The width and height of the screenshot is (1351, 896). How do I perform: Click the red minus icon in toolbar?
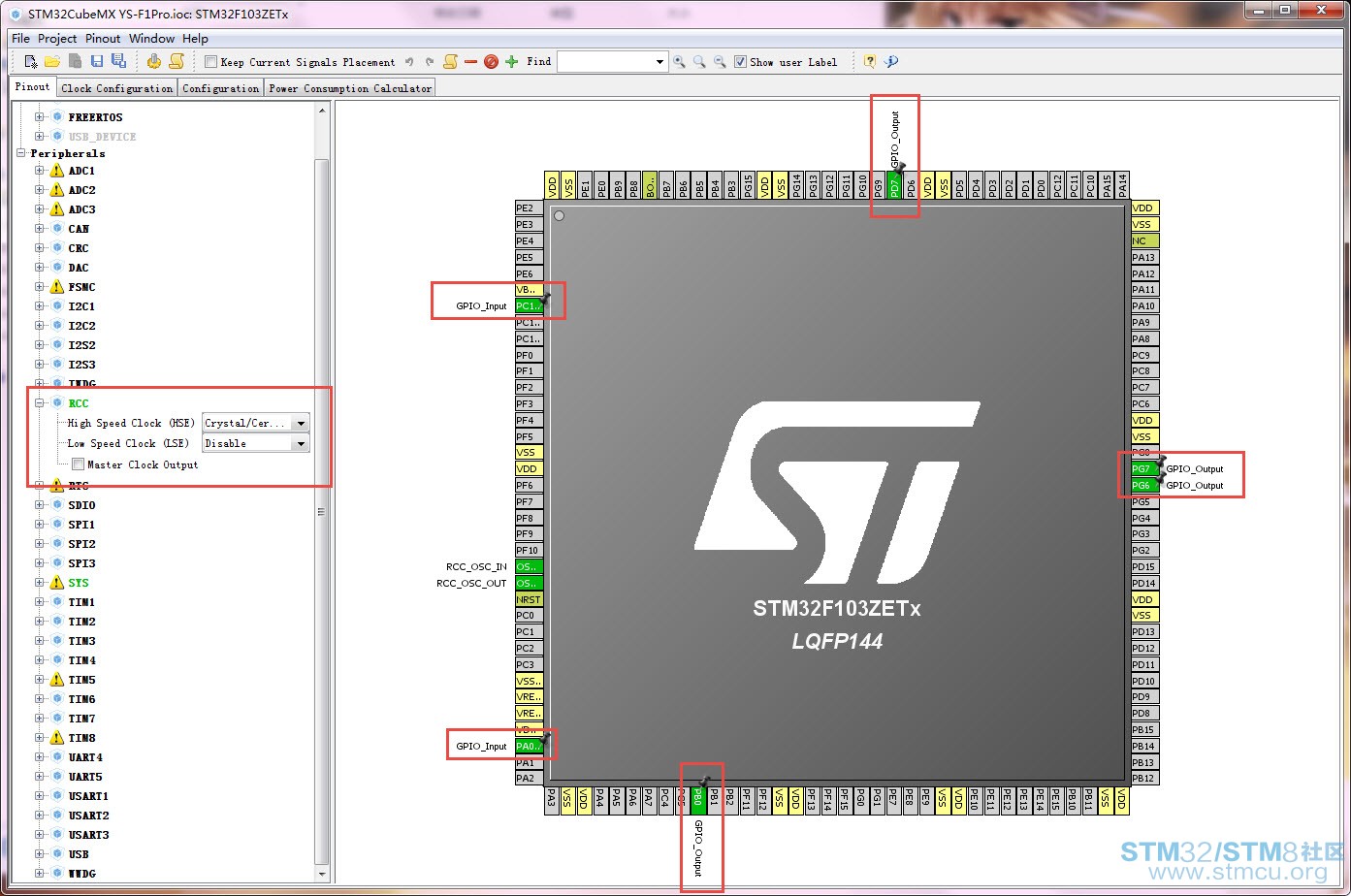click(470, 61)
